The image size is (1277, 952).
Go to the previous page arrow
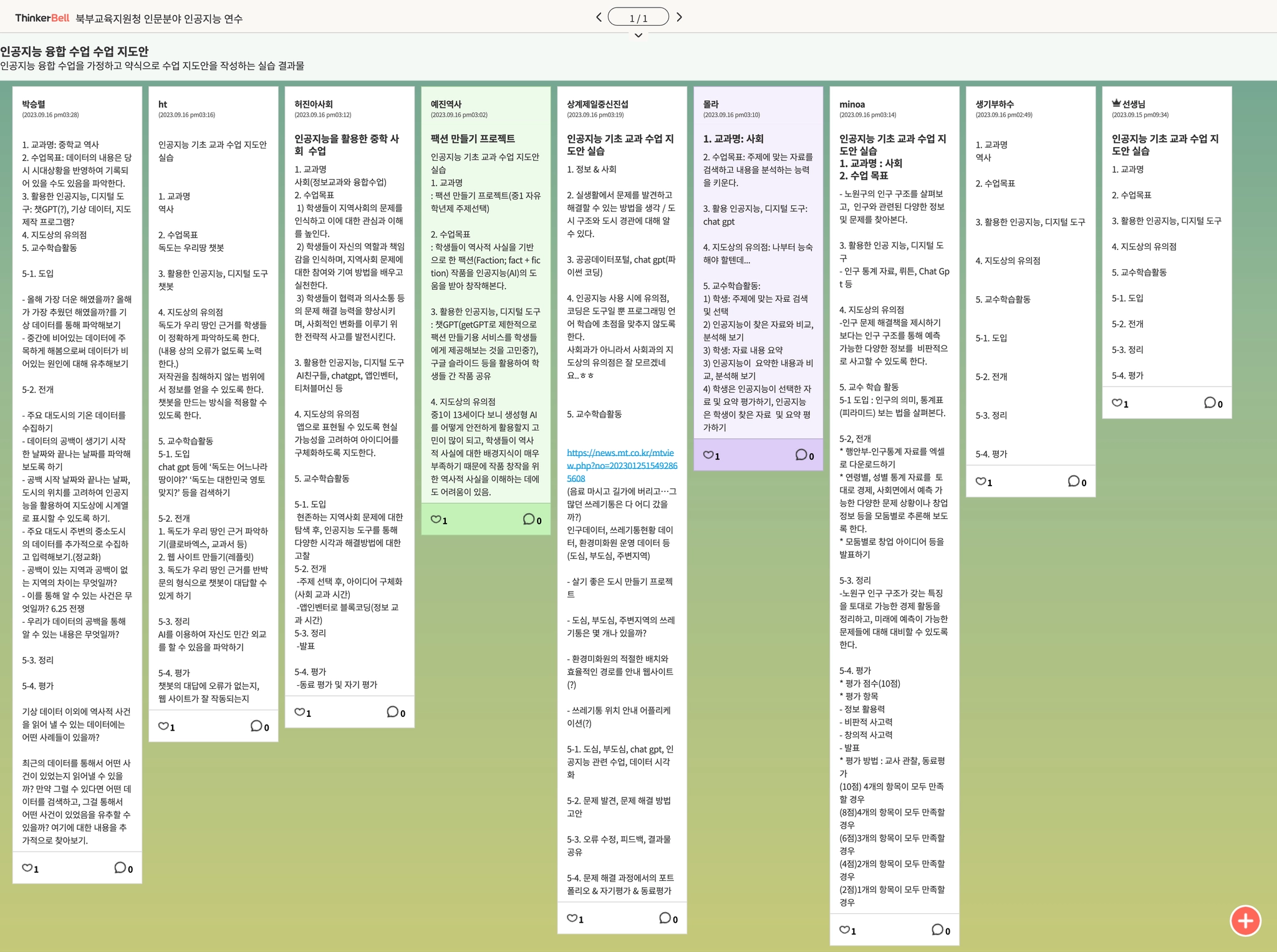point(599,17)
